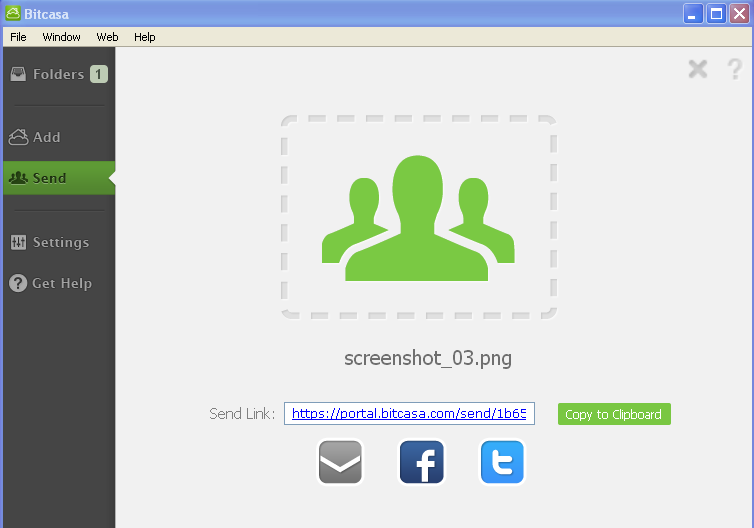Open the Window menu
The height and width of the screenshot is (528, 754).
pos(61,37)
